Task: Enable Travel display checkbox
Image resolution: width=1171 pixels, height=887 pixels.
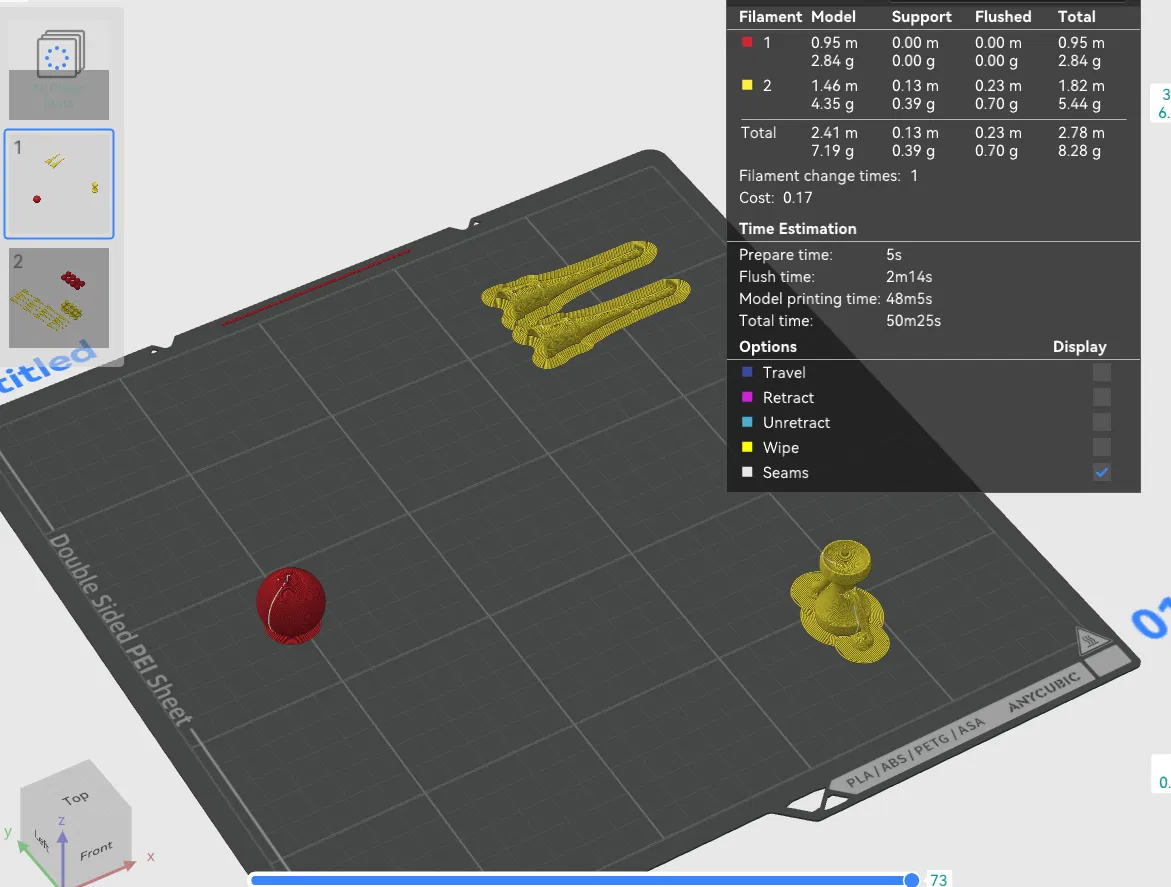Action: coord(1102,372)
